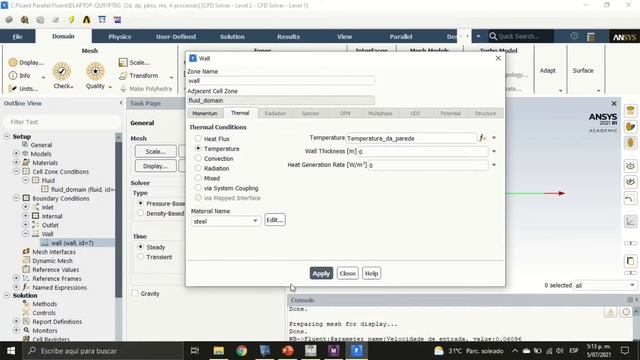The width and height of the screenshot is (640, 360).
Task: Collapse Boundary Conditions tree node
Action: (16, 198)
